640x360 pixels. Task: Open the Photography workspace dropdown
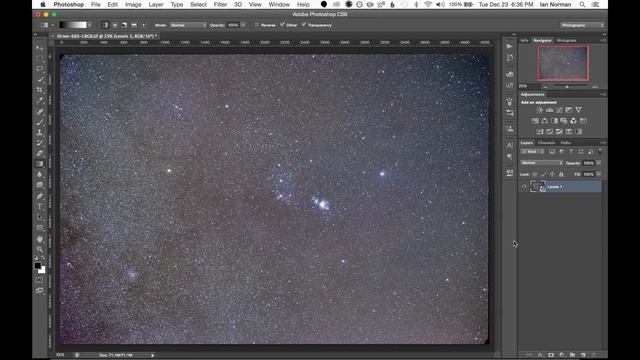[x=582, y=25]
